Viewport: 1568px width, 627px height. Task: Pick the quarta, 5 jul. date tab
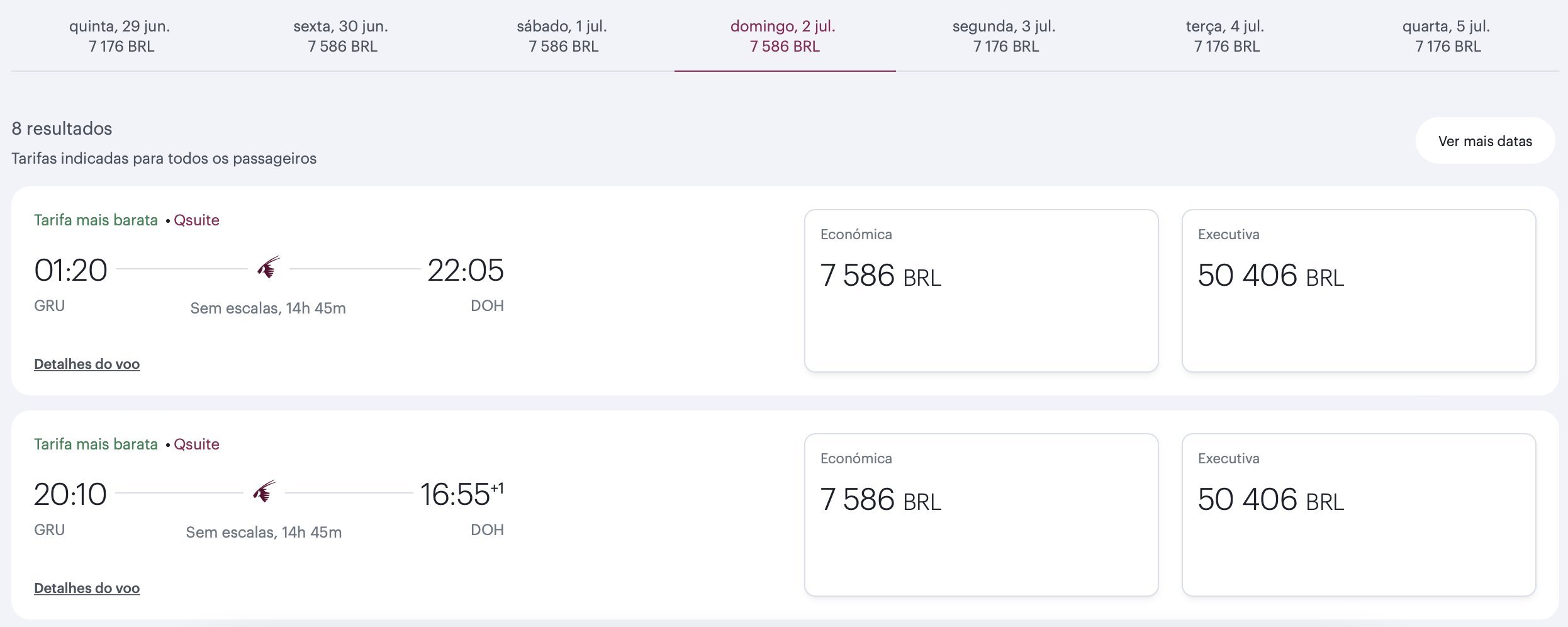(1448, 36)
